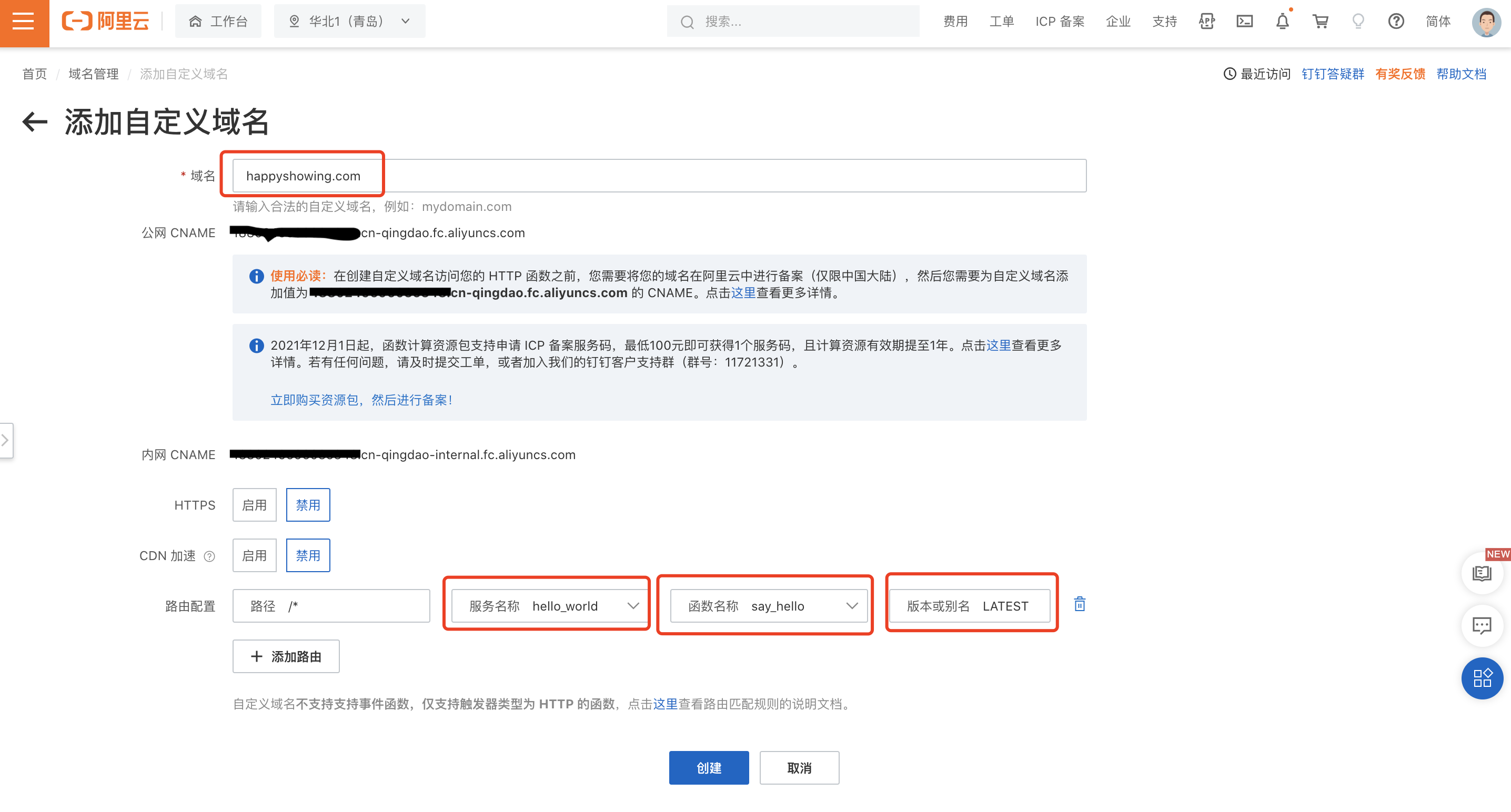Screen dimensions: 1511x812
Task: Click CDN 加速 help tooltip icon
Action: 209,556
